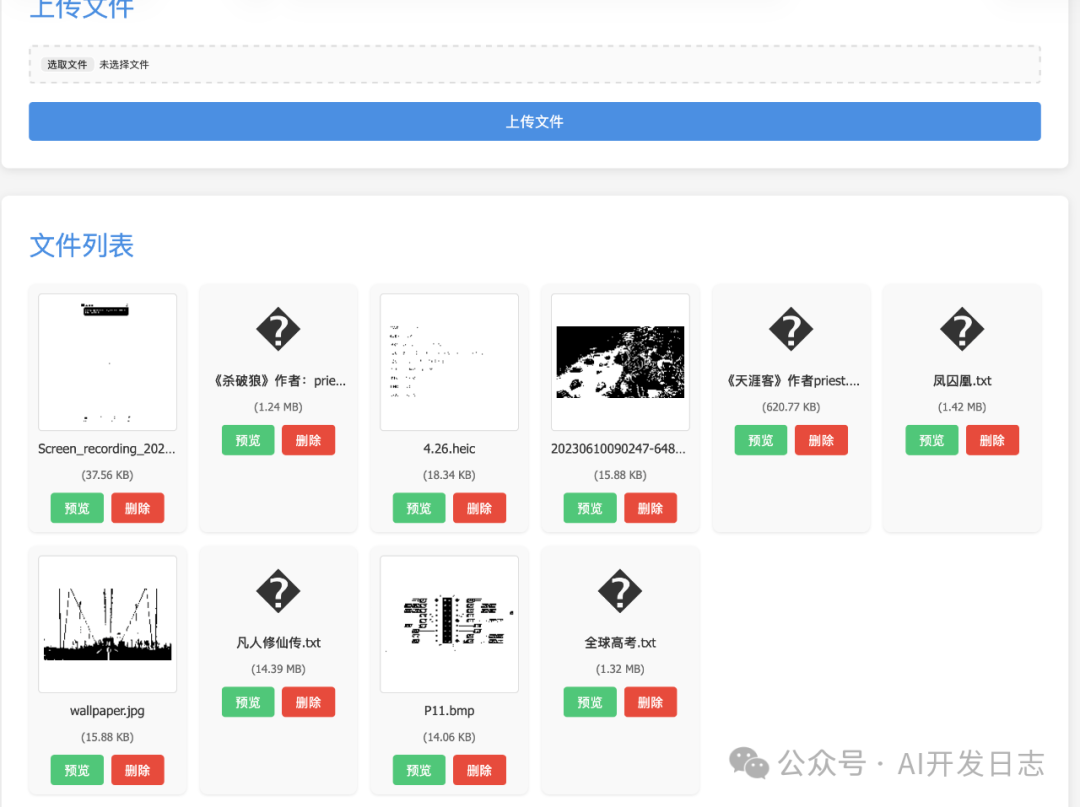The image size is (1080, 807).
Task: Delete the 全球高考.txt file
Action: tap(650, 702)
